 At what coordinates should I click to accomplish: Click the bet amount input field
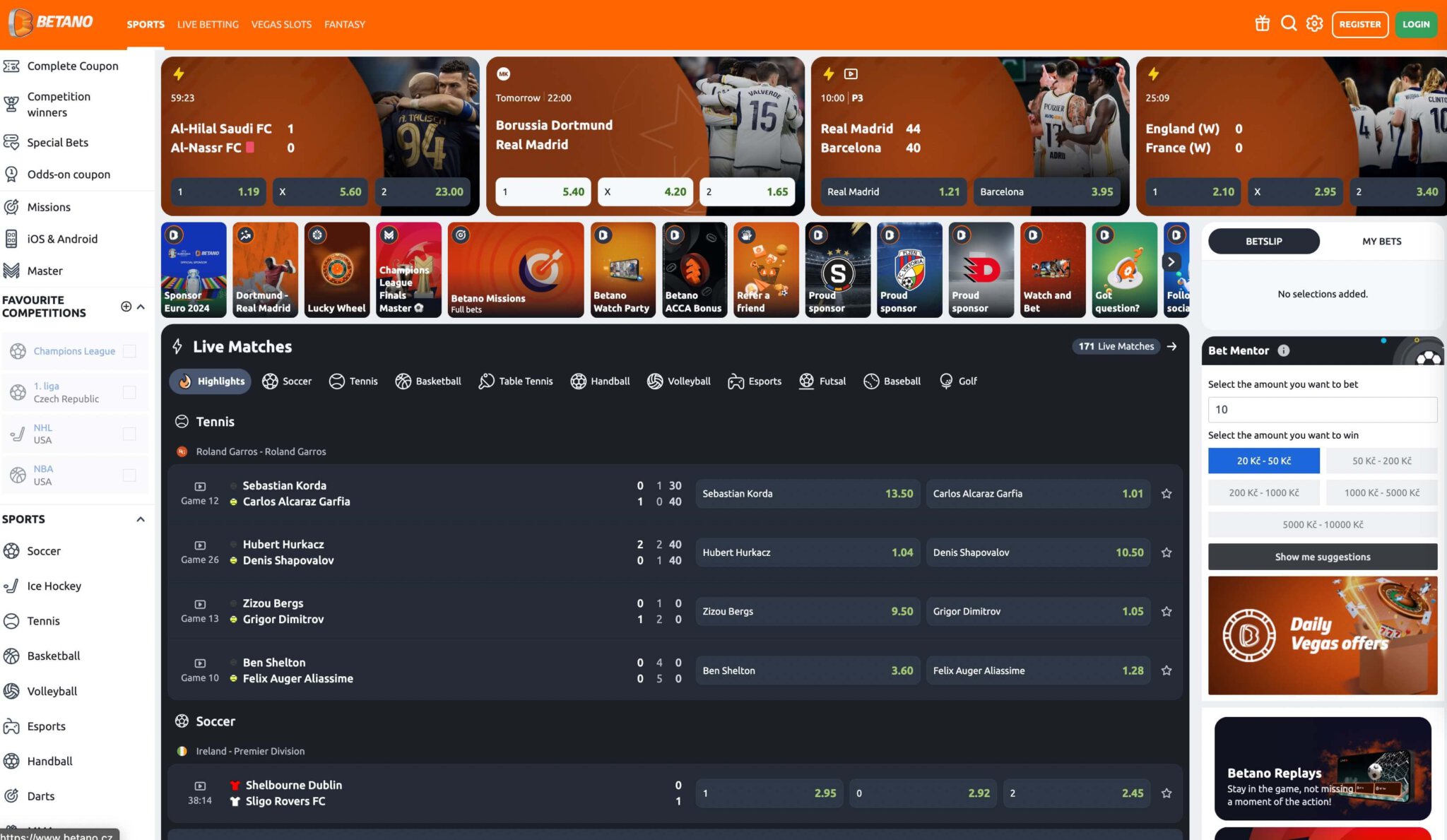(1323, 410)
